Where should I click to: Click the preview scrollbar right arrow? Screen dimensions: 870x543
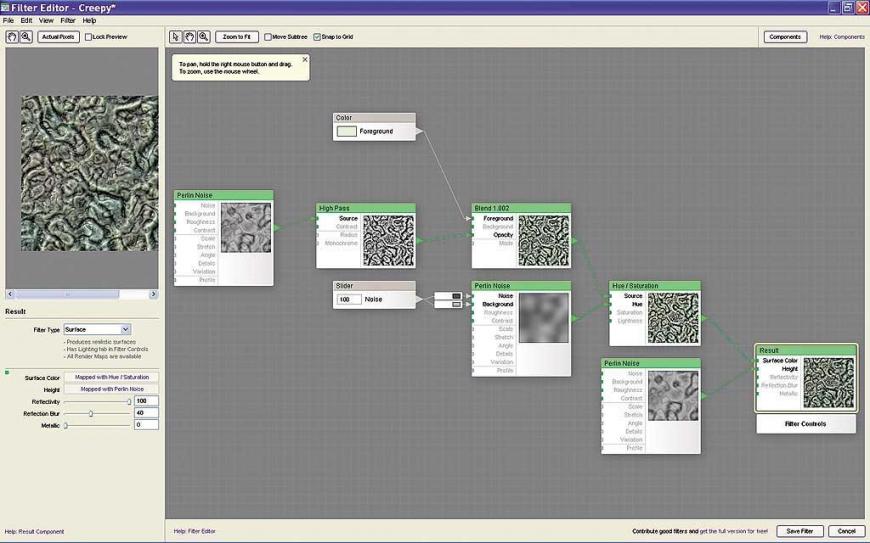click(x=154, y=294)
